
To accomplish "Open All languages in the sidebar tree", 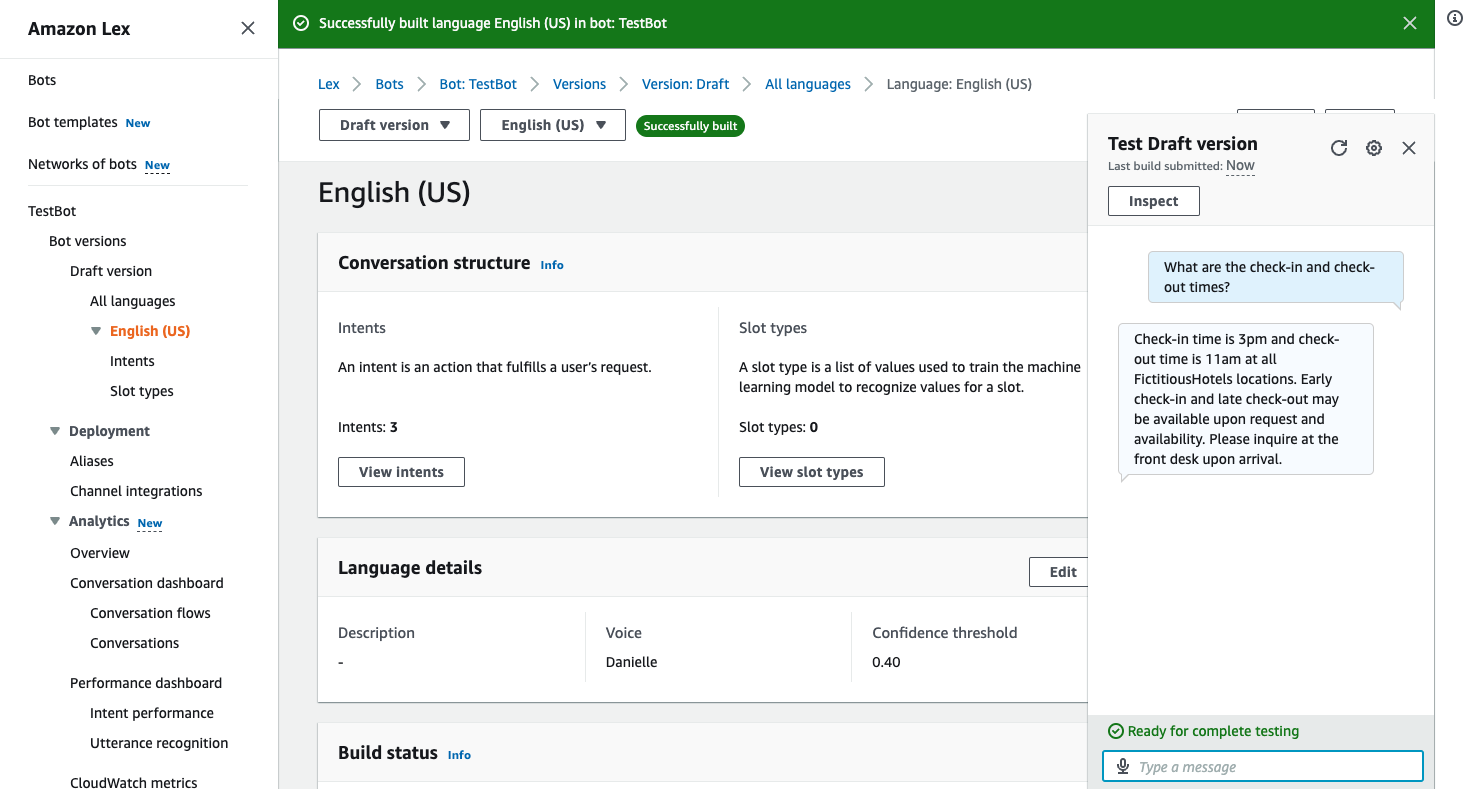I will (x=133, y=301).
